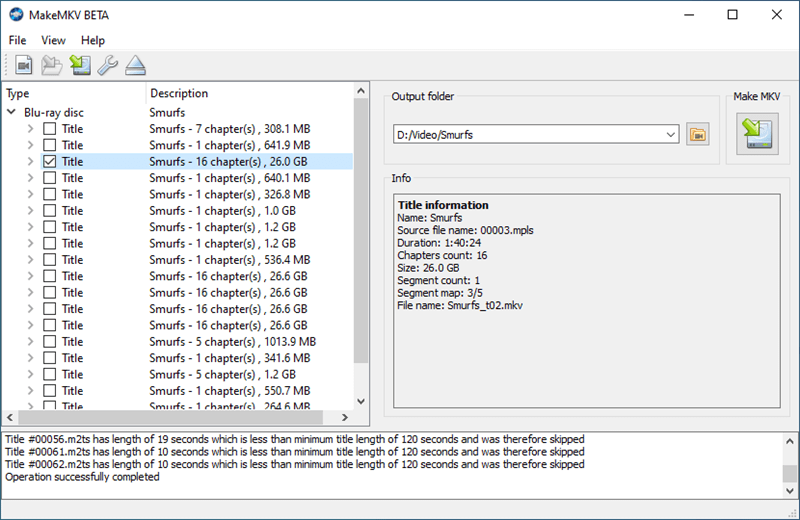Expand the 341.6 MB title row
This screenshot has width=800, height=520.
[31, 358]
